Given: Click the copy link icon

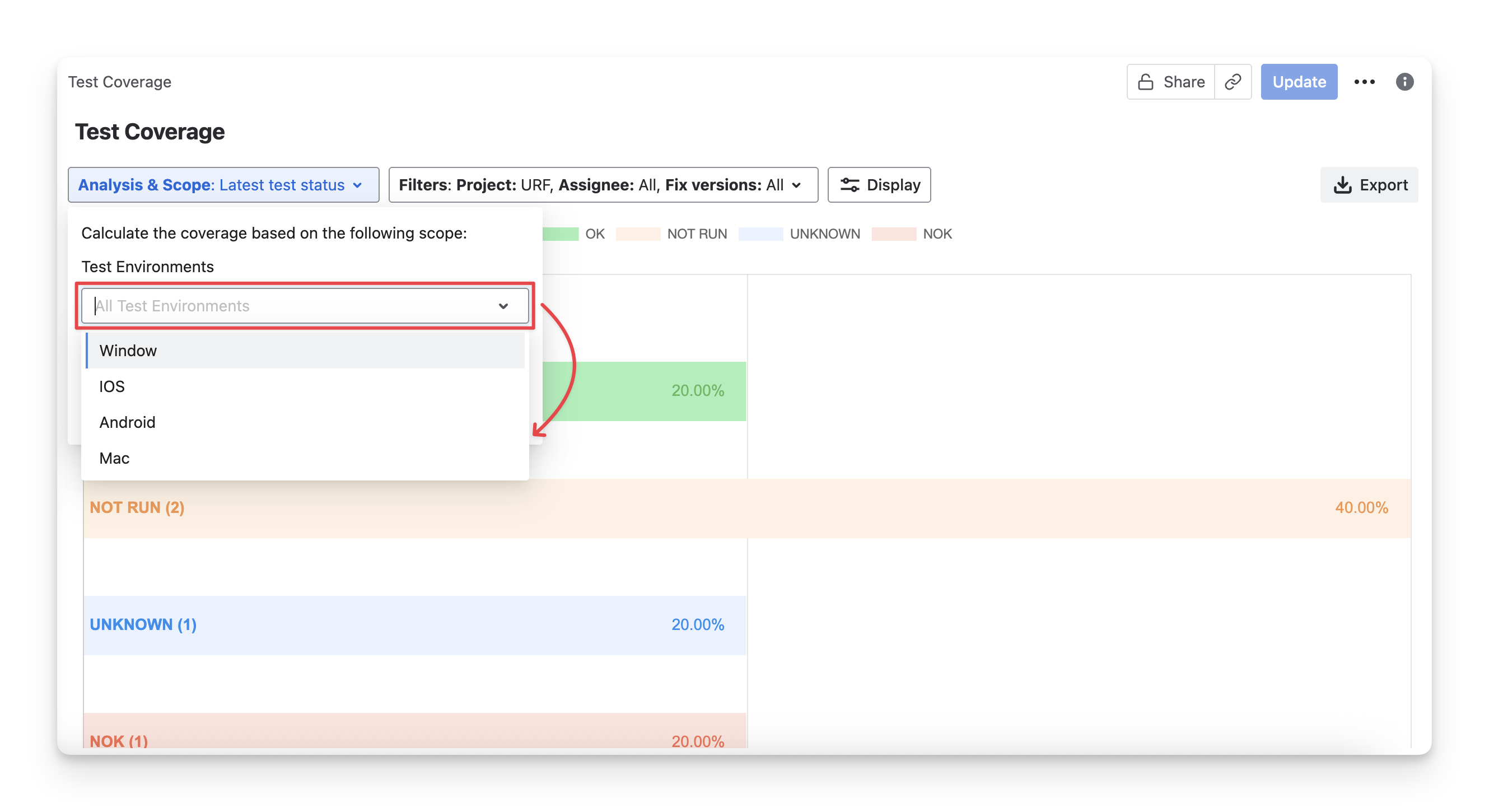Looking at the screenshot, I should pyautogui.click(x=1233, y=82).
